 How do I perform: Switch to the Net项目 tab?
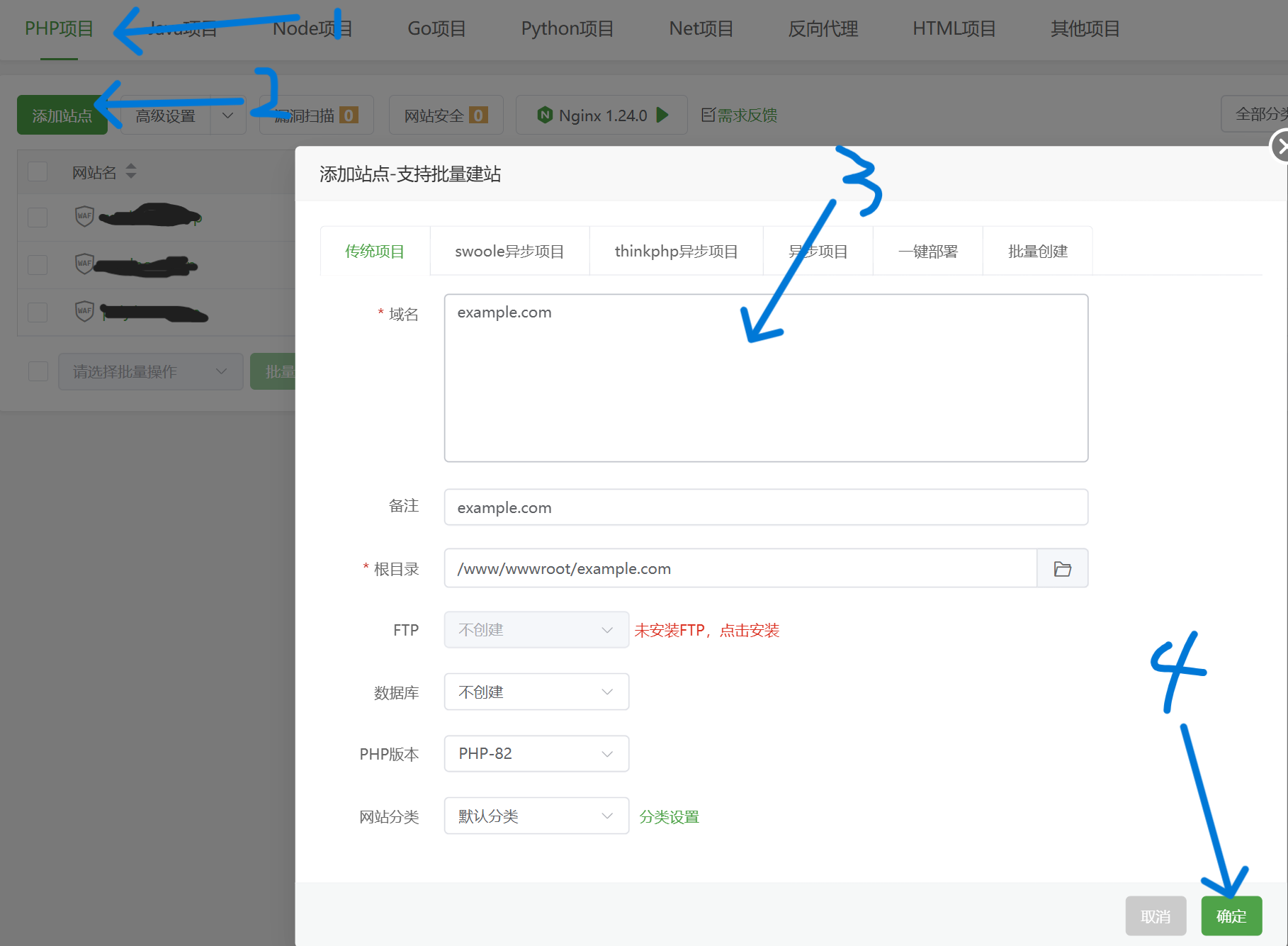[x=701, y=29]
